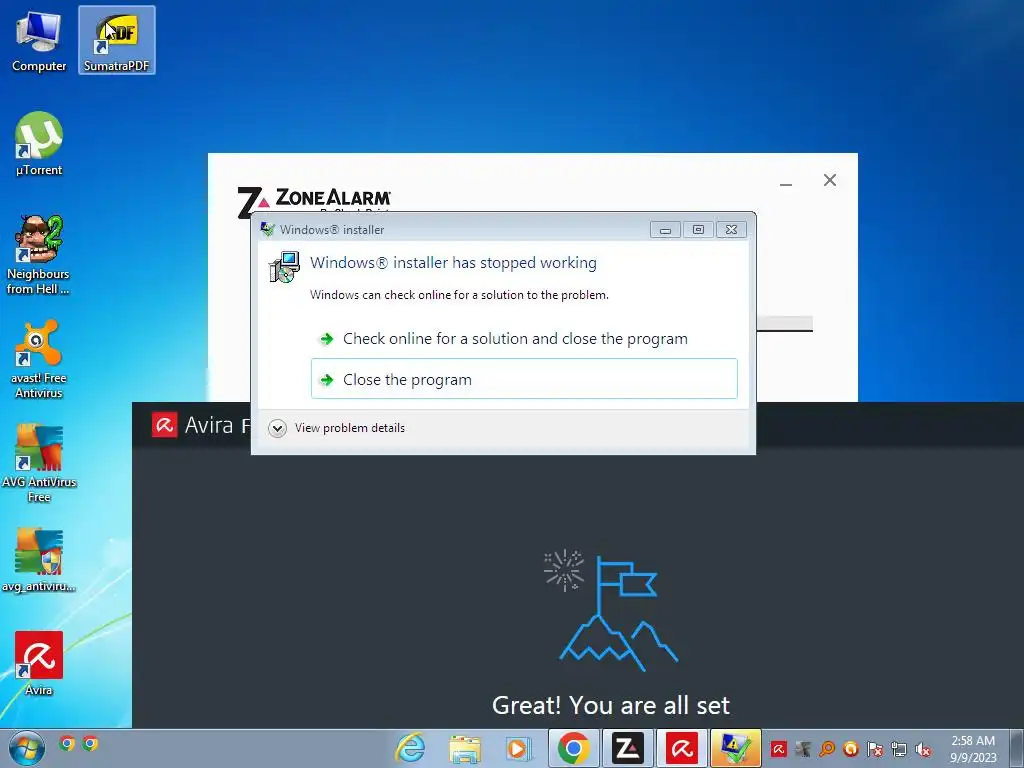Close the Windows installer error dialog
The height and width of the screenshot is (768, 1024).
coord(731,229)
